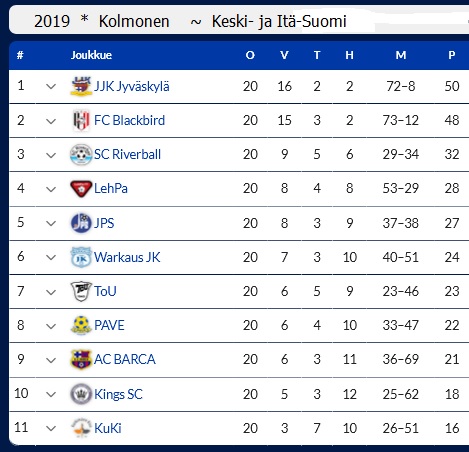Click the ToU shield emblem

click(x=81, y=291)
